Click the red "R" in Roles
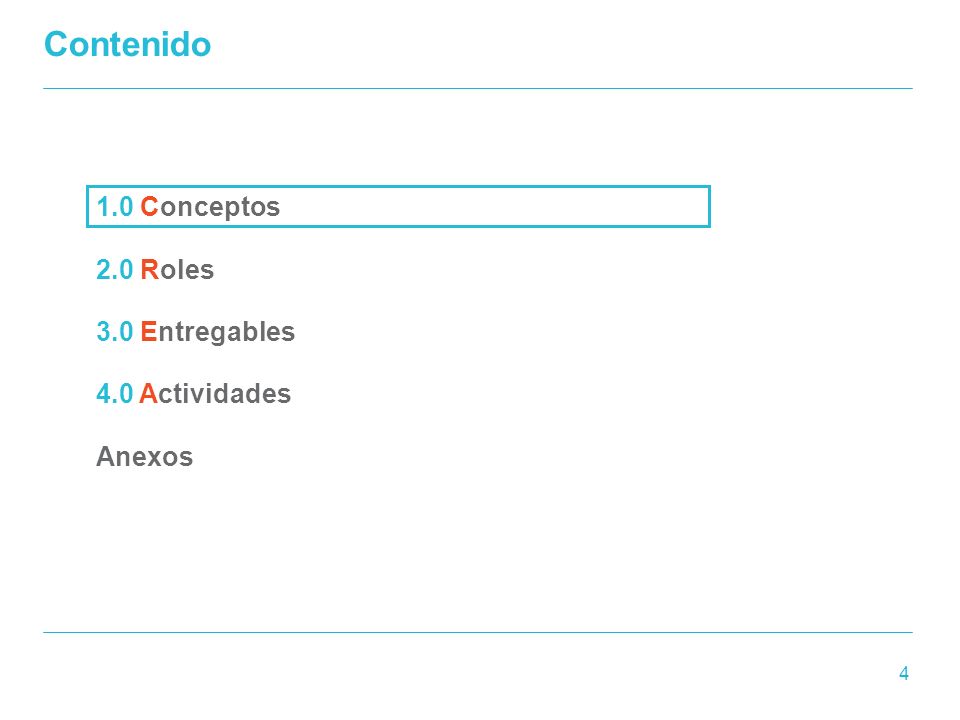 [149, 269]
